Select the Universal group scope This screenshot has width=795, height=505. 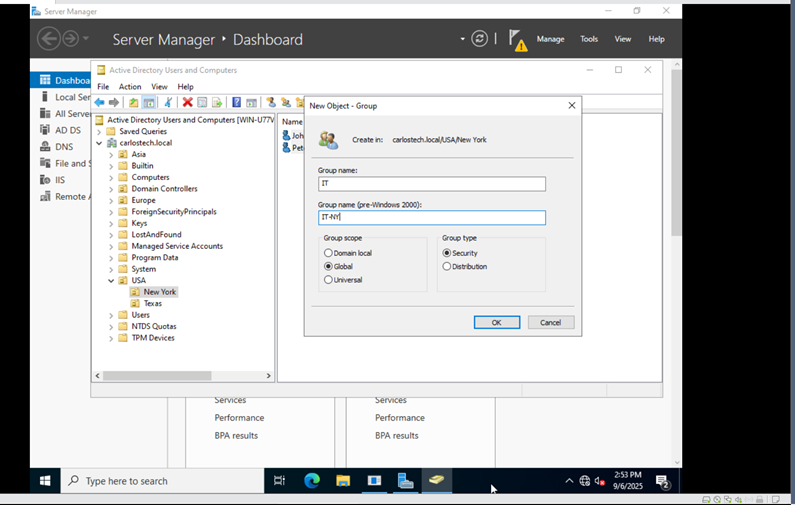tap(328, 280)
